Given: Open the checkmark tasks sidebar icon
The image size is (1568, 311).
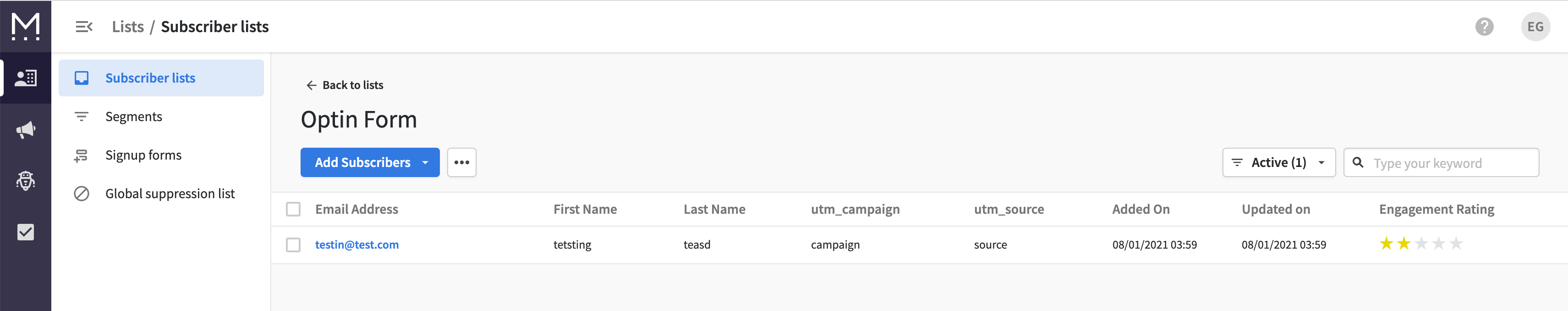Looking at the screenshot, I should 26,232.
